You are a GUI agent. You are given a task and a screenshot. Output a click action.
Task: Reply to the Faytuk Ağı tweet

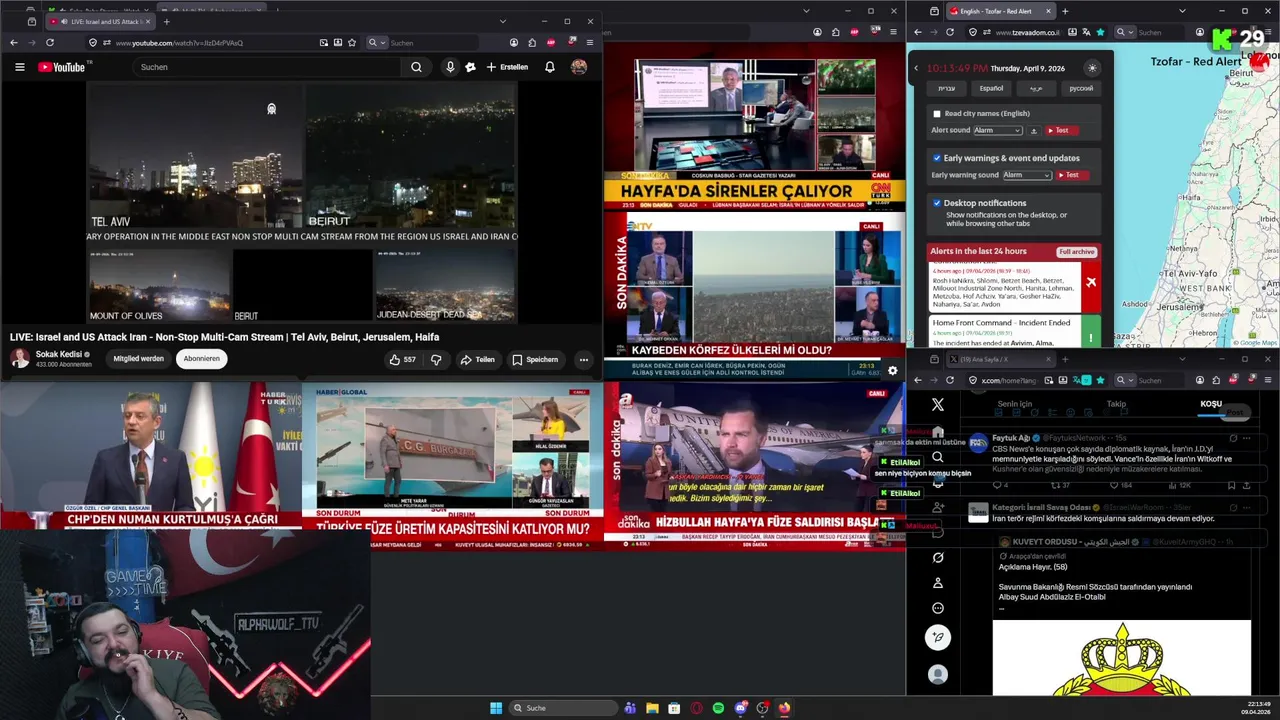999,485
